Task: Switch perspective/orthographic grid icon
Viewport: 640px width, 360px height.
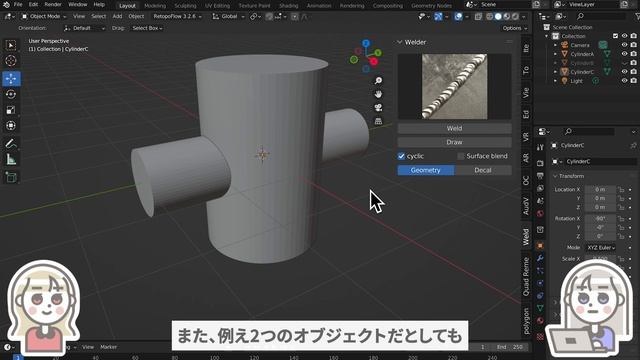Action: click(378, 121)
